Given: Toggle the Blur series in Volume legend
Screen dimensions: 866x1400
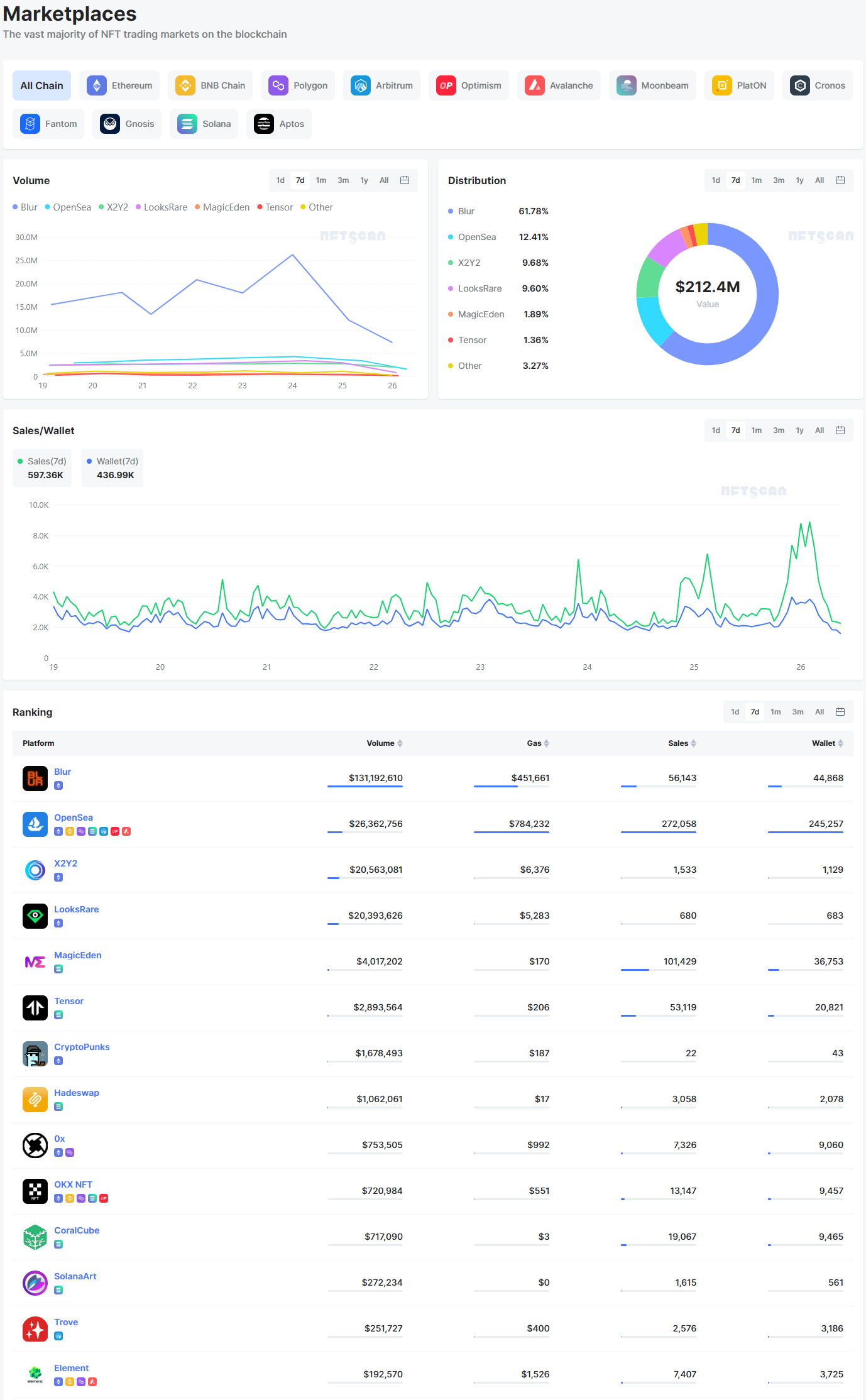Looking at the screenshot, I should (25, 207).
